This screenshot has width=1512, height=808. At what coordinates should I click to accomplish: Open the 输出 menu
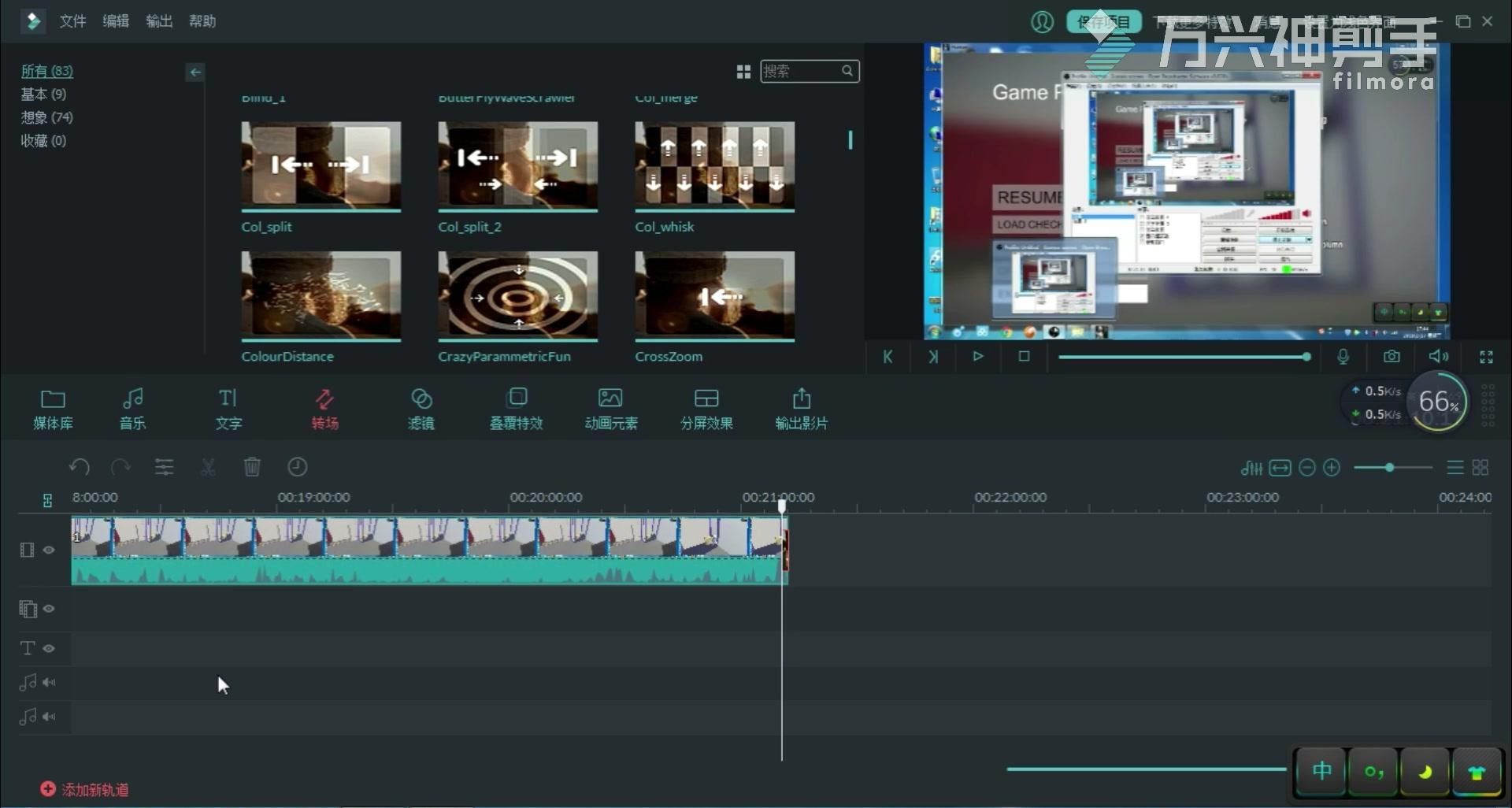coord(159,21)
